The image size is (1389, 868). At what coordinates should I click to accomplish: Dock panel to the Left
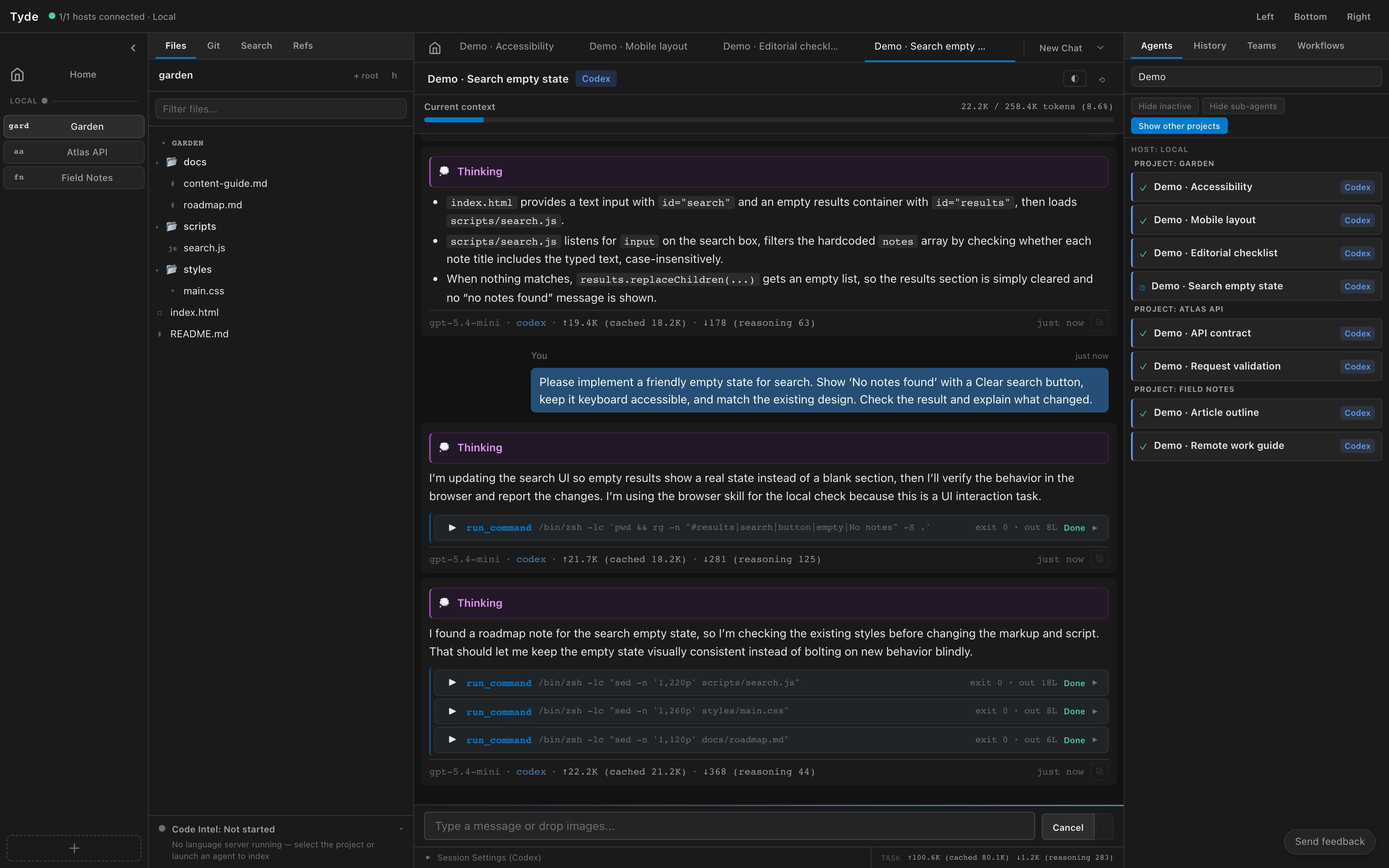point(1265,17)
